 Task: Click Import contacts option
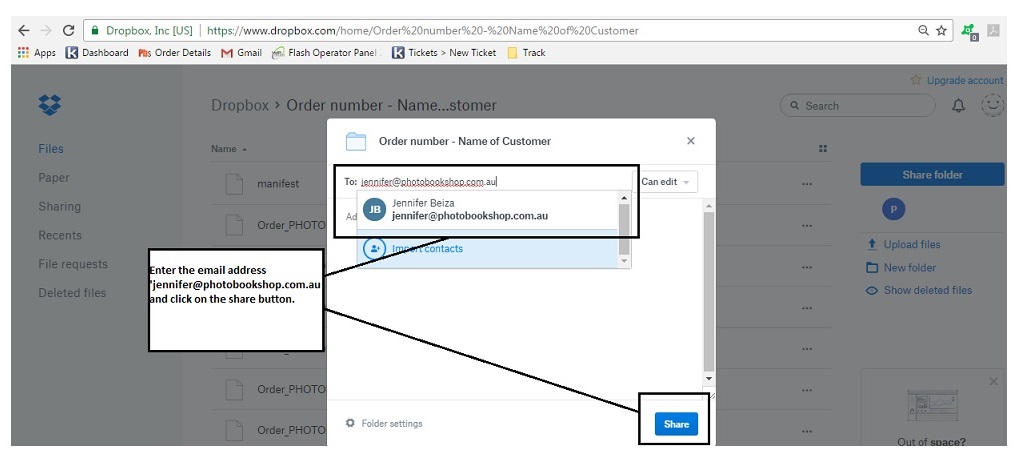click(x=488, y=249)
